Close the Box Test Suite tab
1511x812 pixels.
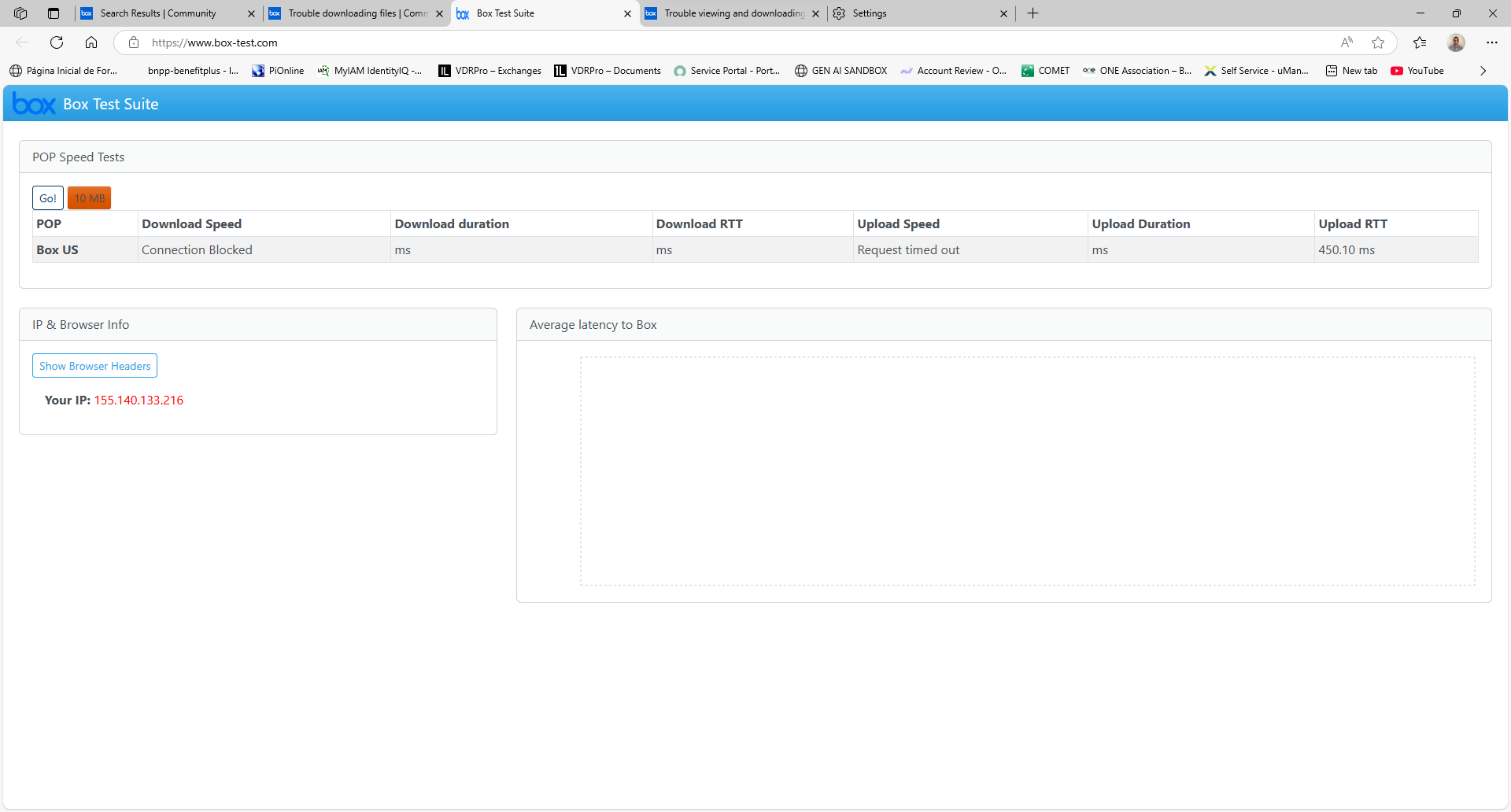[627, 13]
